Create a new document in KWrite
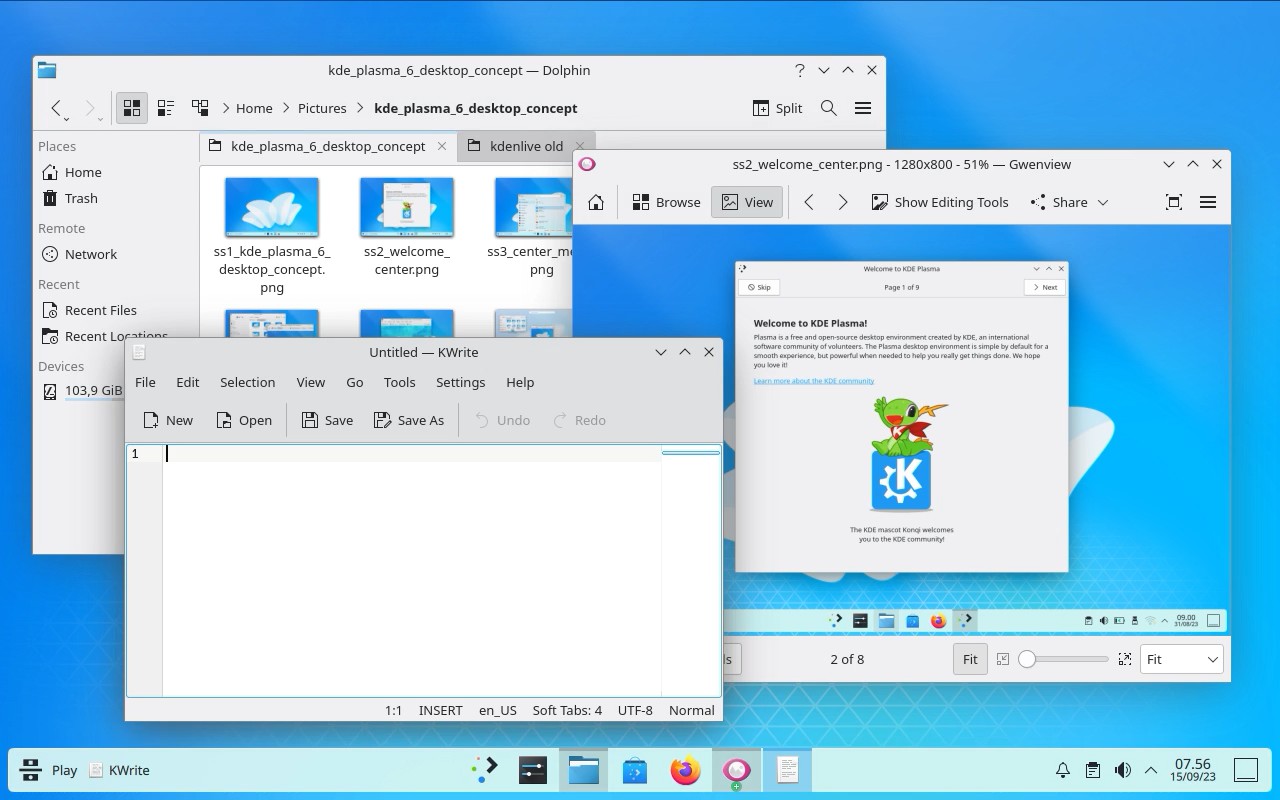Image resolution: width=1280 pixels, height=800 pixels. coord(168,420)
